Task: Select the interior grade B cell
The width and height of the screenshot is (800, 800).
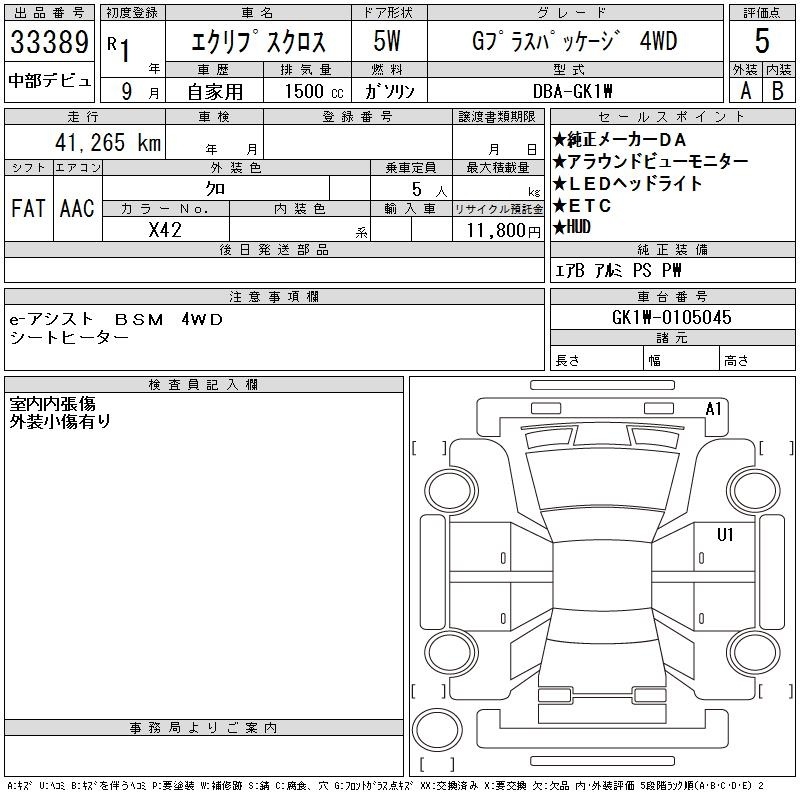Action: [x=778, y=89]
